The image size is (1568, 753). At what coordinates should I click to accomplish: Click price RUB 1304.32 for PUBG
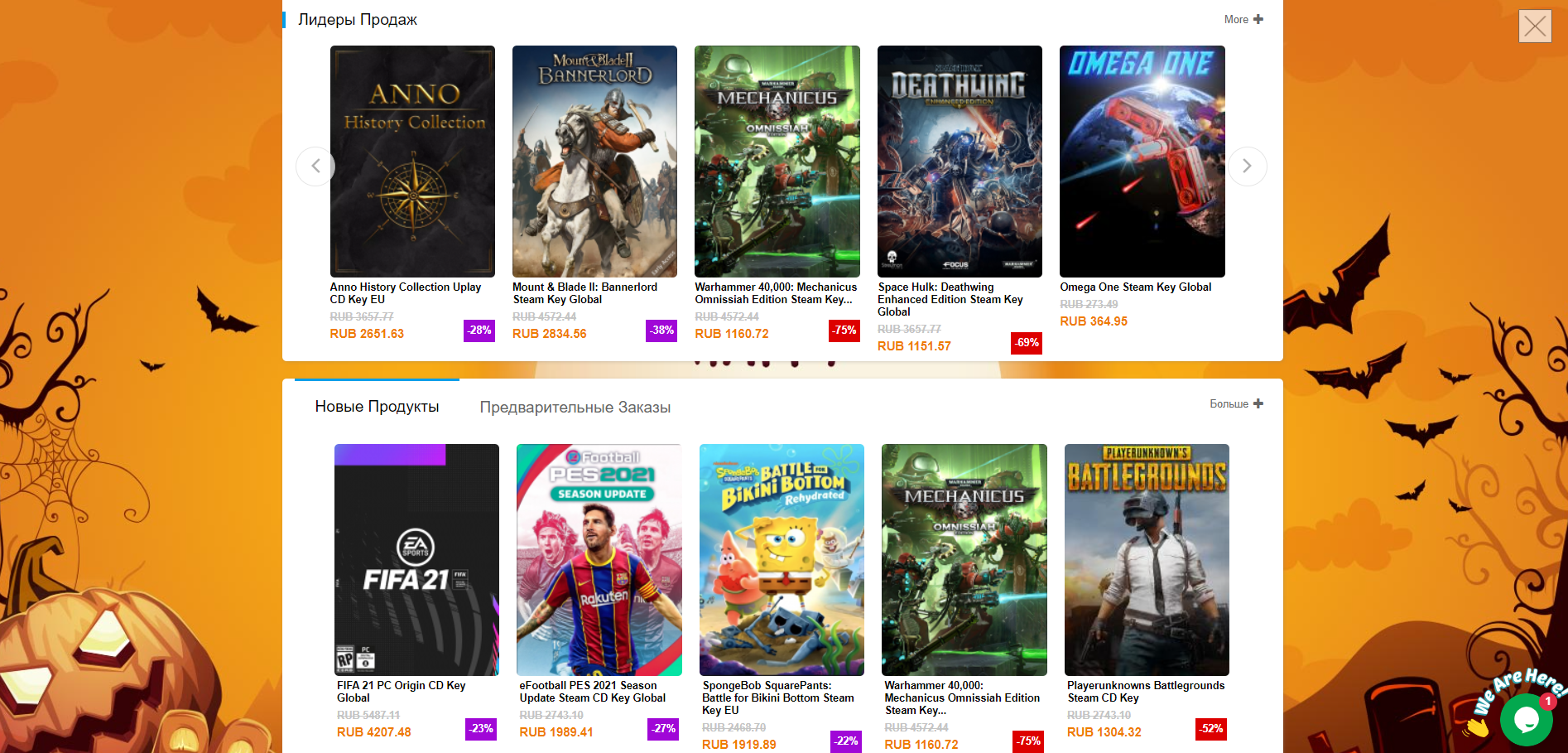(x=1104, y=732)
